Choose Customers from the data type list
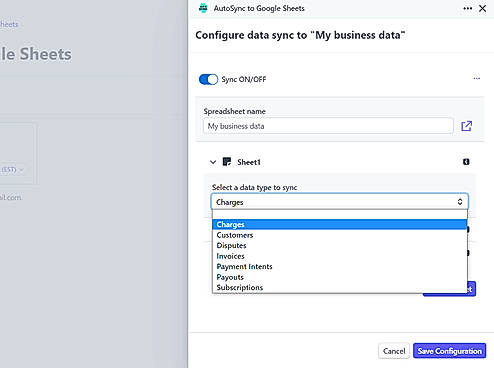The height and width of the screenshot is (368, 494). tap(340, 235)
